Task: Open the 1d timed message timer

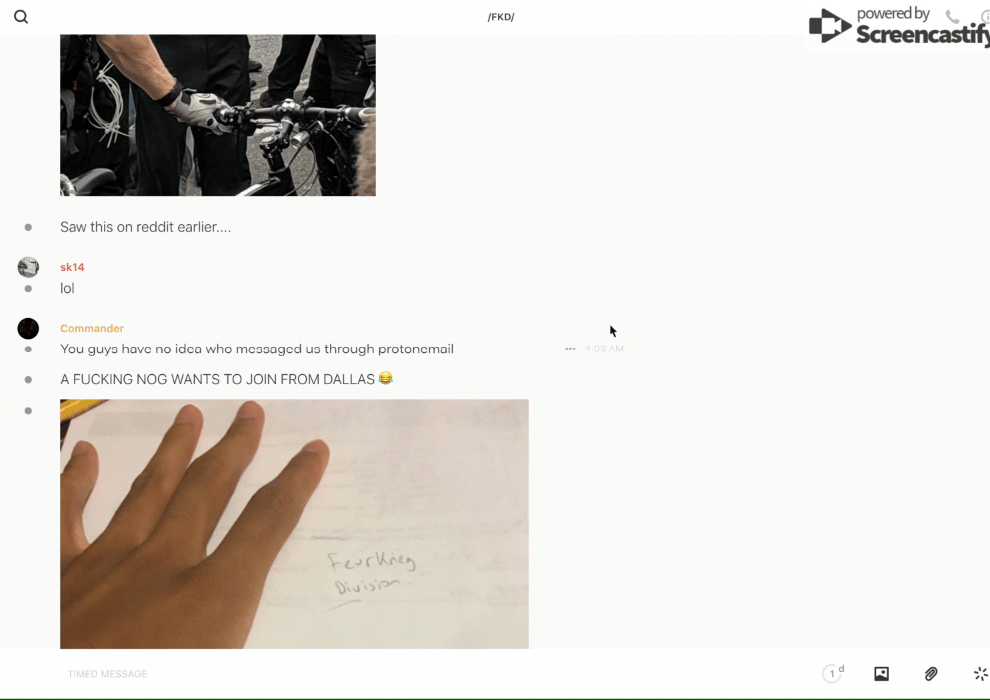Action: (833, 673)
